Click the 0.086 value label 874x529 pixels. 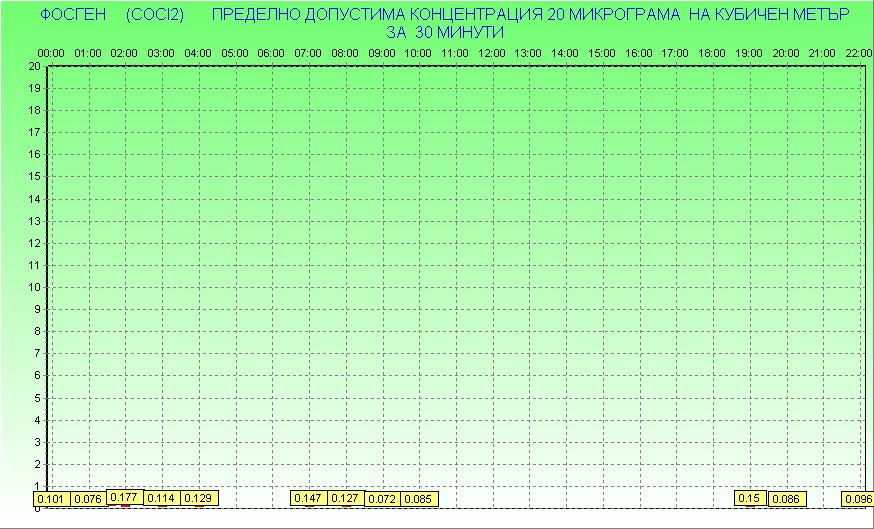coord(787,498)
